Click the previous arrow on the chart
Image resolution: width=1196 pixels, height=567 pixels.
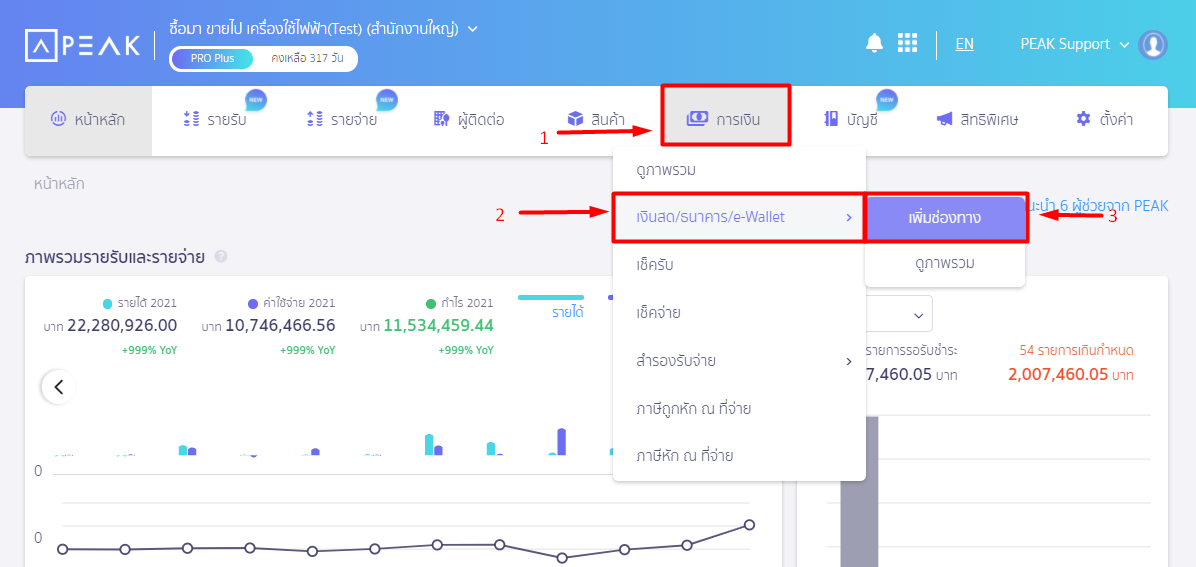[x=58, y=387]
